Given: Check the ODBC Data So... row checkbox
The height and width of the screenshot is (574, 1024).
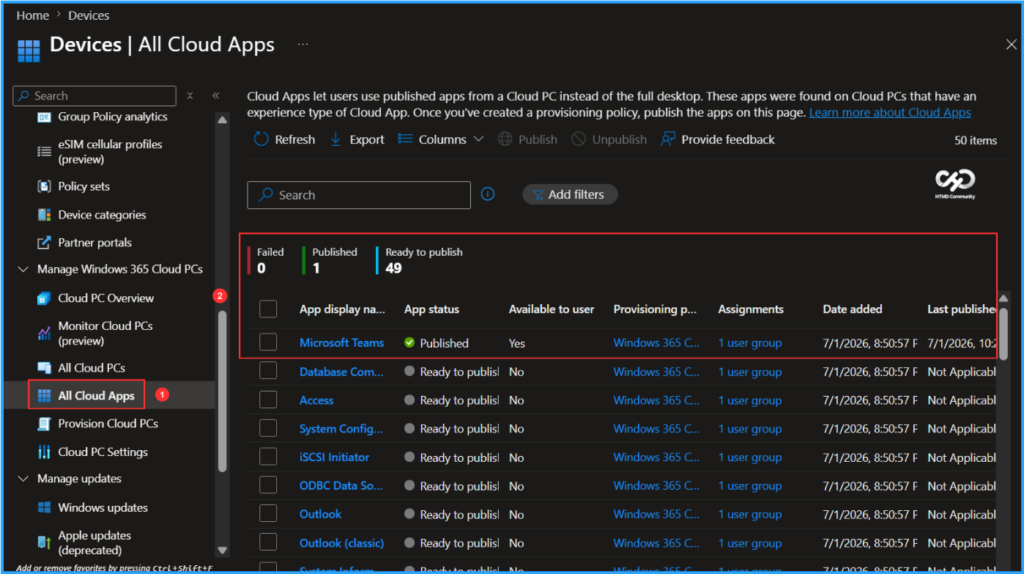Looking at the screenshot, I should pyautogui.click(x=268, y=485).
